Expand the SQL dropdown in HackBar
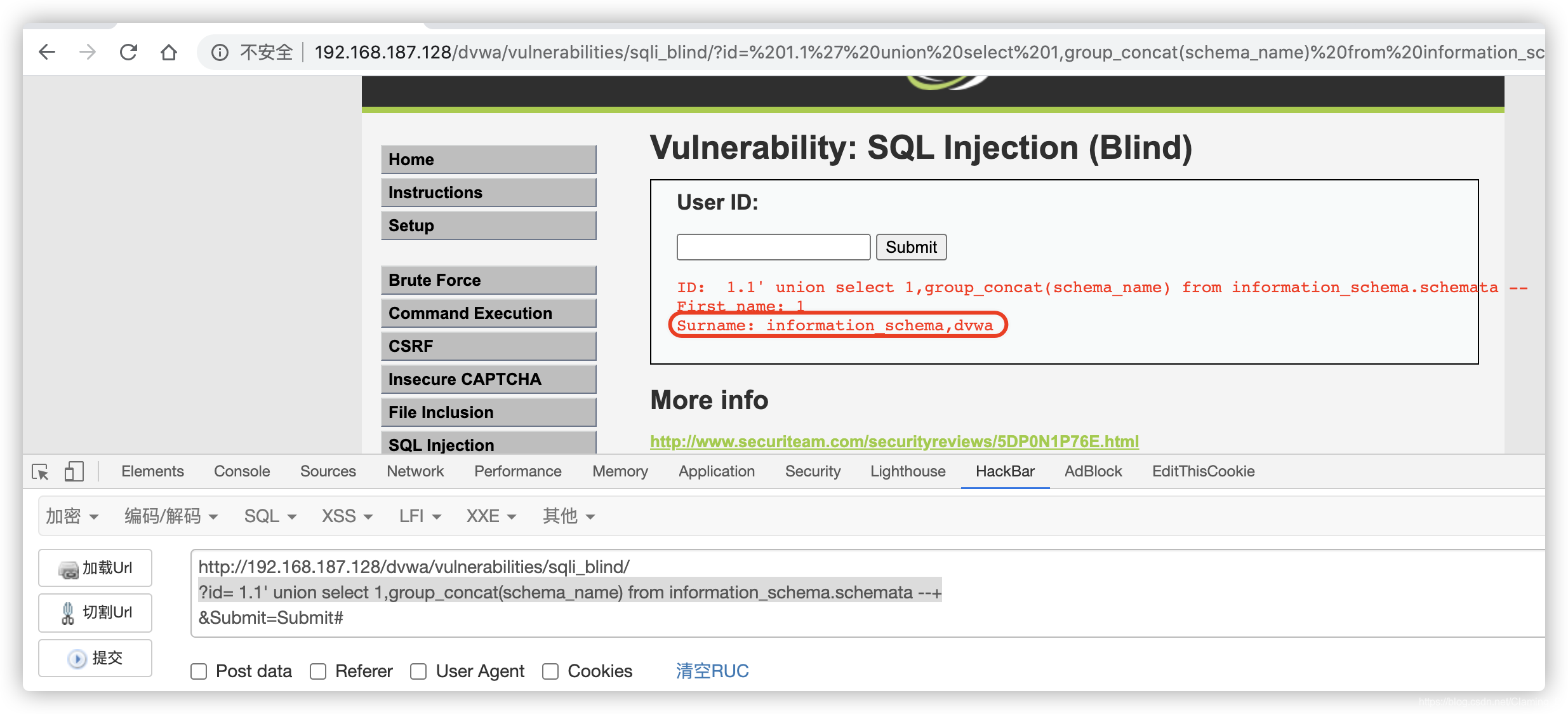1568x714 pixels. click(270, 516)
